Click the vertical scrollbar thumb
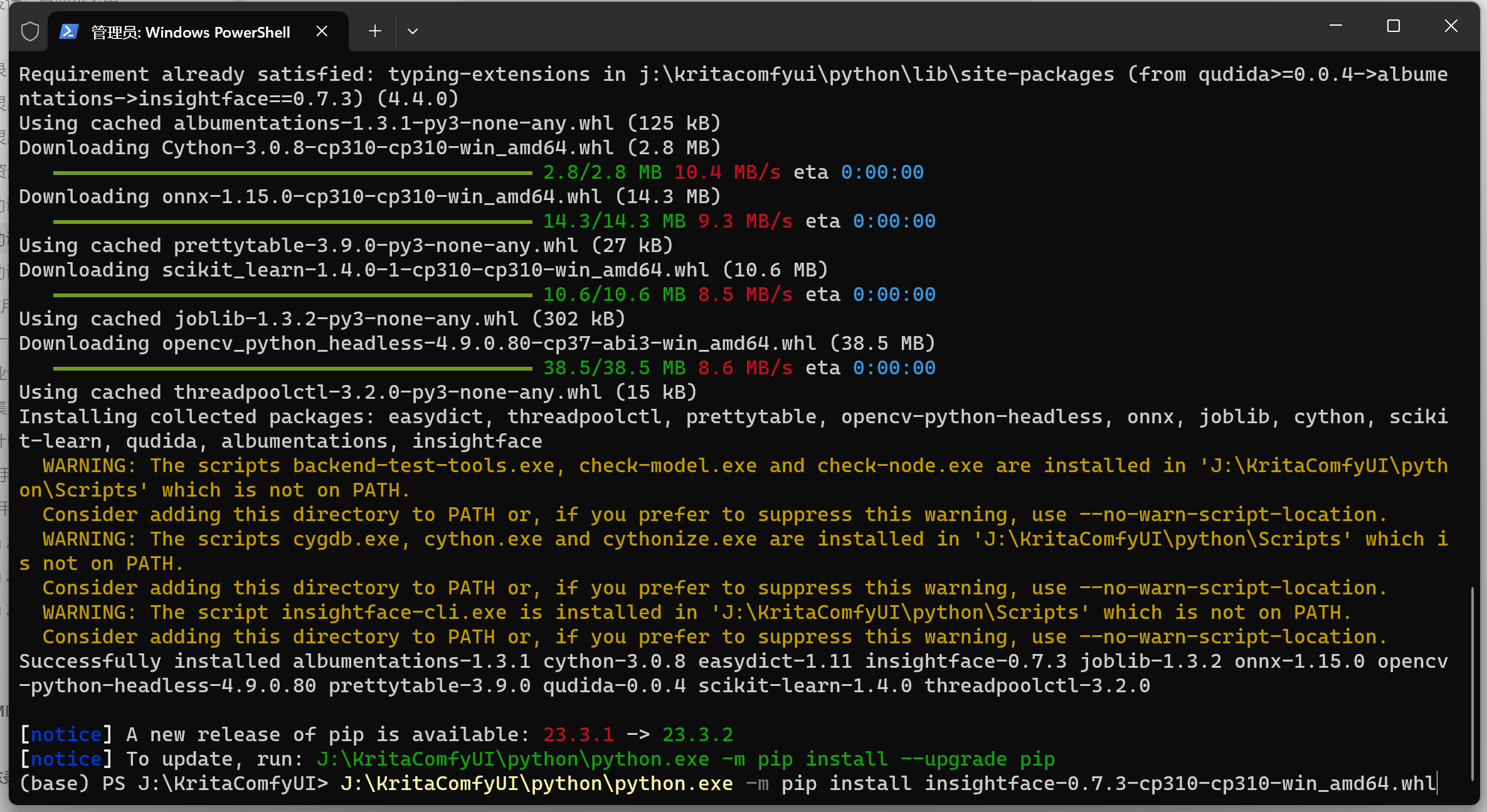1487x812 pixels. 1471,683
